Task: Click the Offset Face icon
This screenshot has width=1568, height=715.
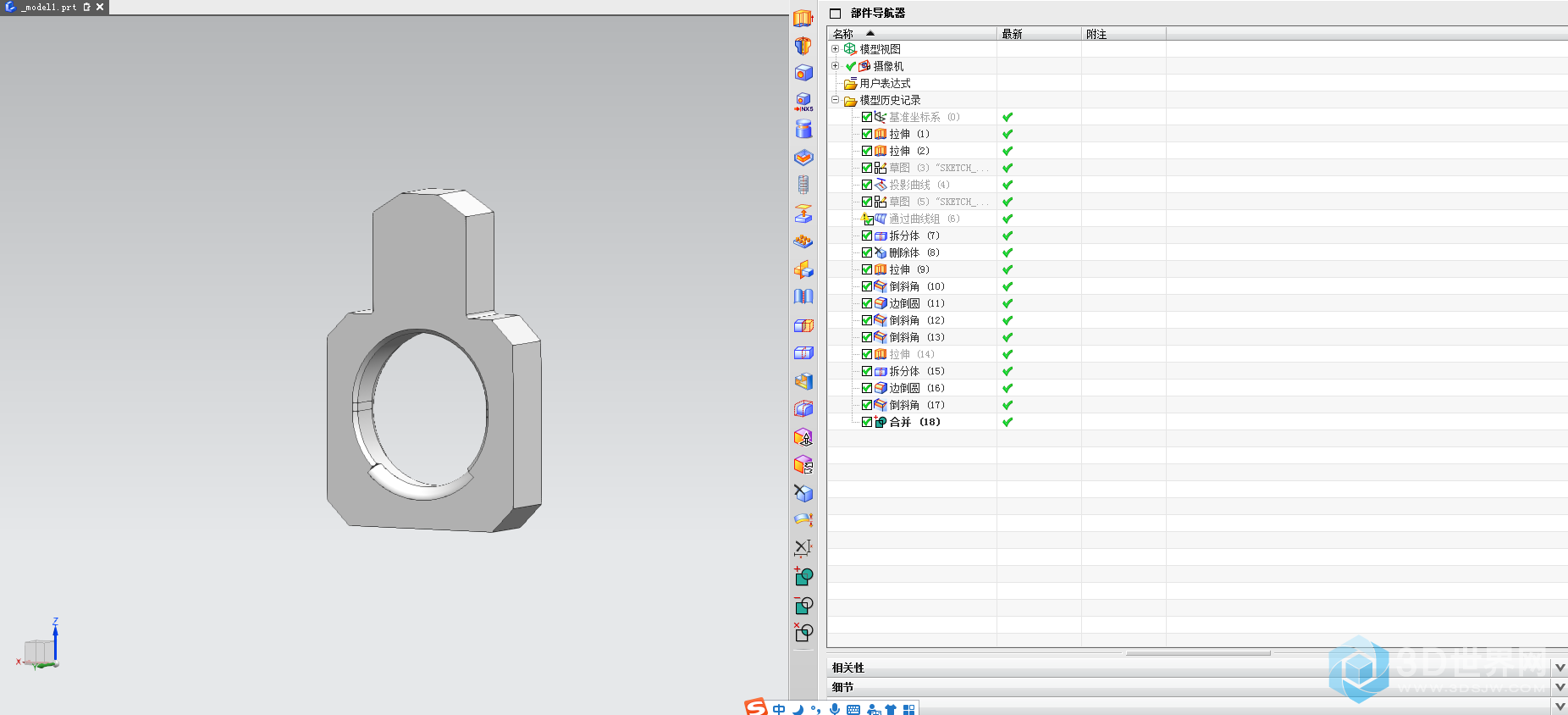Action: click(803, 409)
